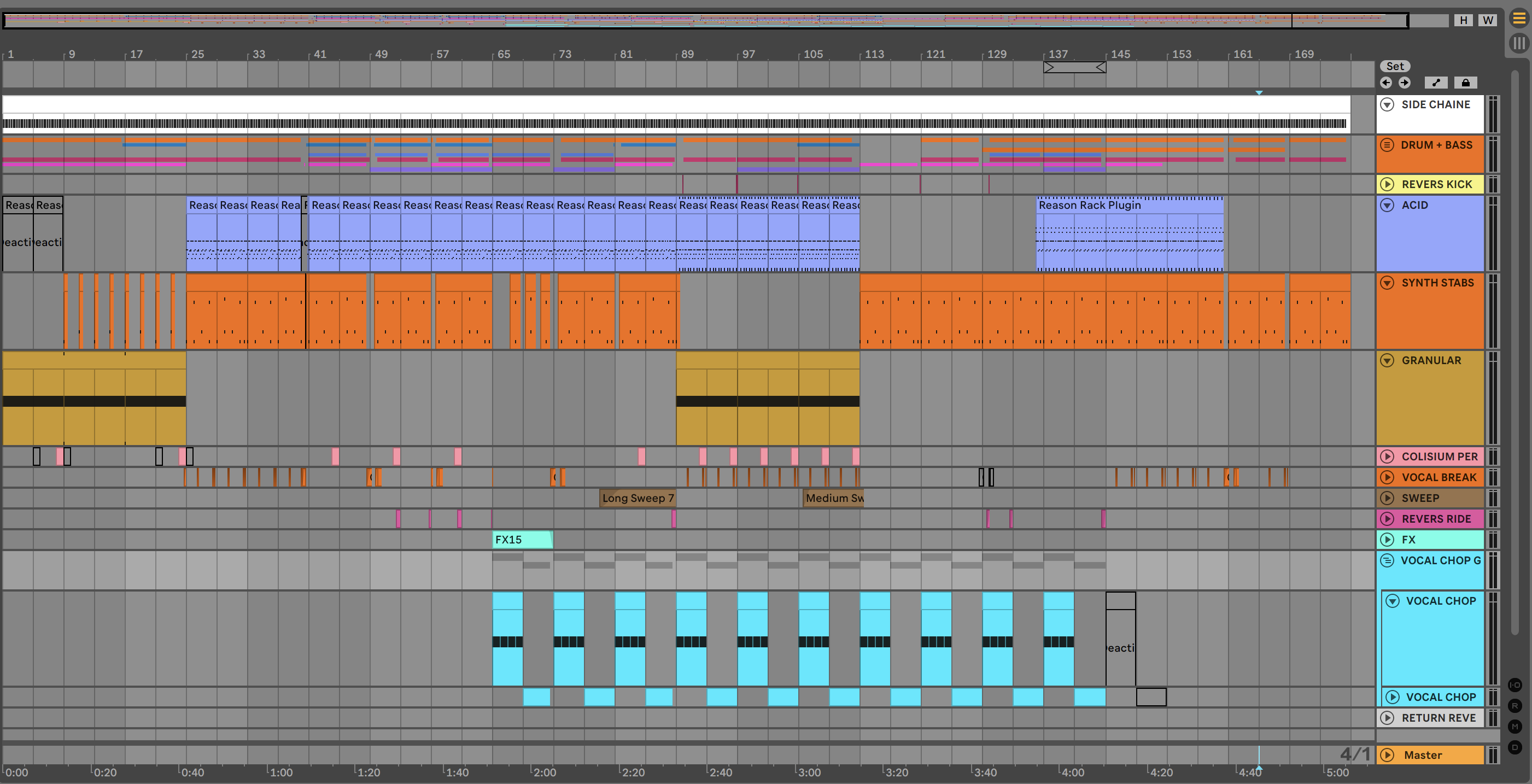Collapse the first VOCAL CHOP track
Image resolution: width=1532 pixels, height=784 pixels.
tap(1392, 601)
